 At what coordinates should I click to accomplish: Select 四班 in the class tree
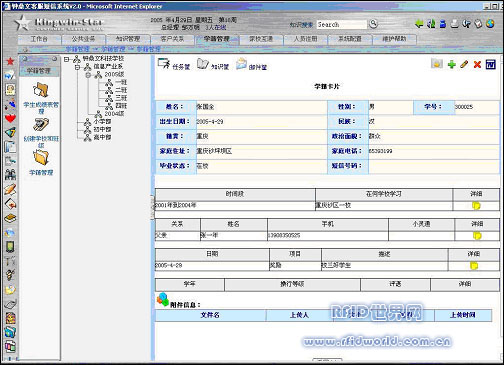click(121, 106)
